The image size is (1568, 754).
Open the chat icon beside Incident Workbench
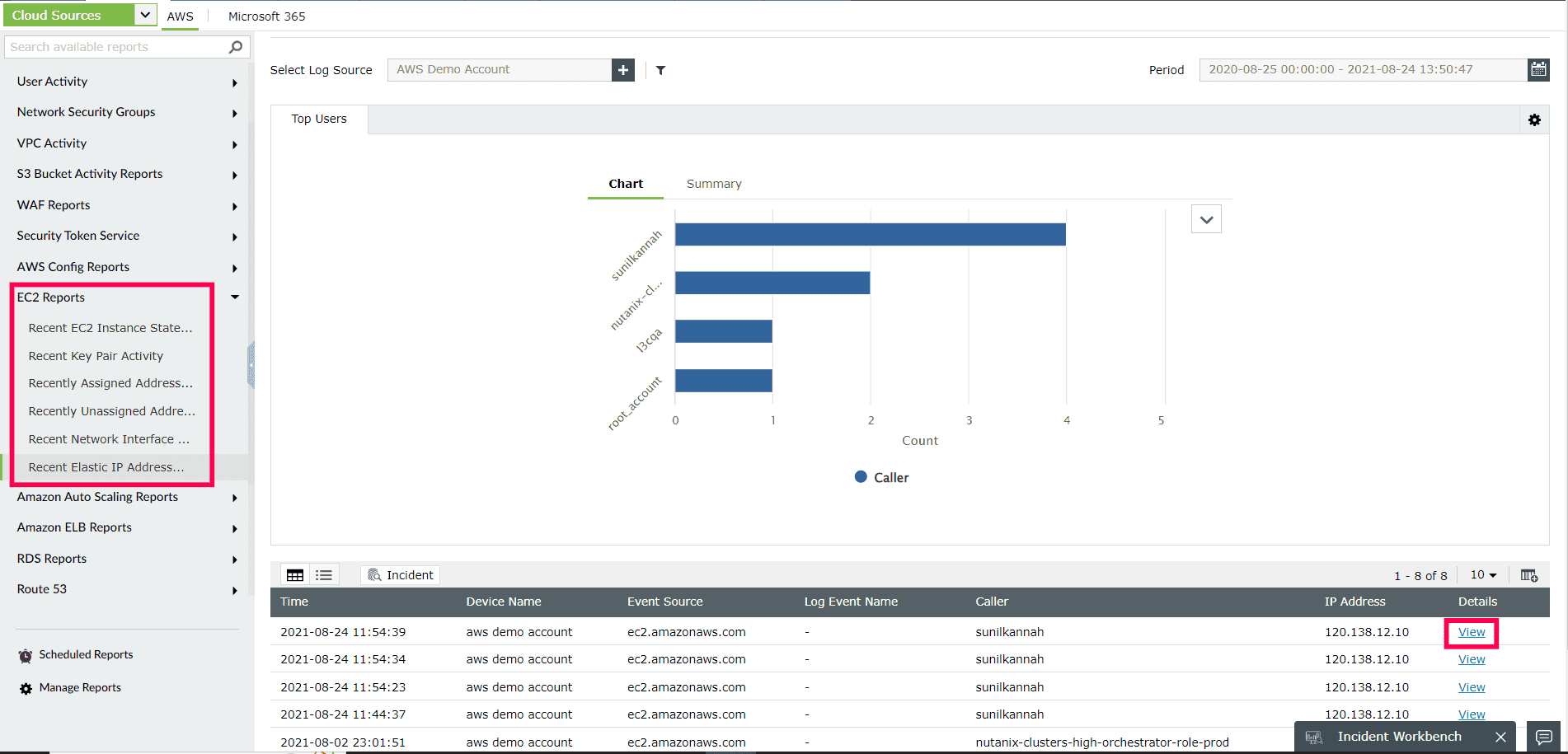[1544, 736]
